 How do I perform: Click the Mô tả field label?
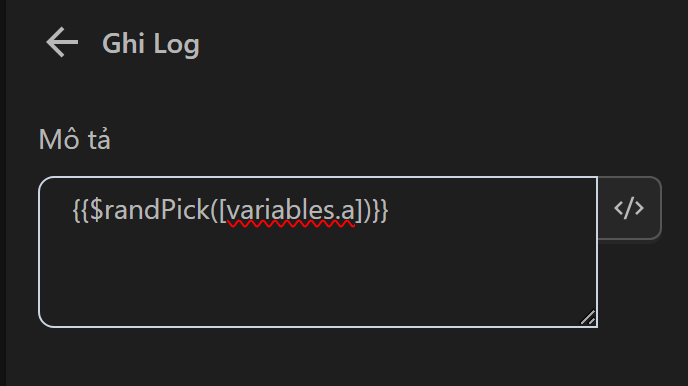(x=75, y=139)
